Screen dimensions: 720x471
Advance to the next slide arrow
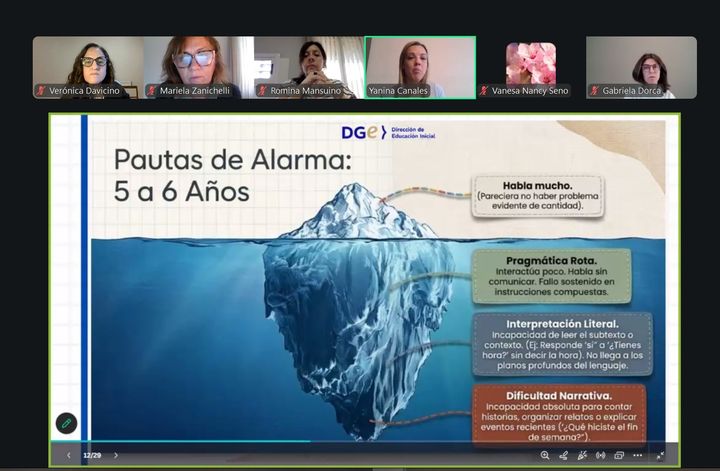click(116, 455)
